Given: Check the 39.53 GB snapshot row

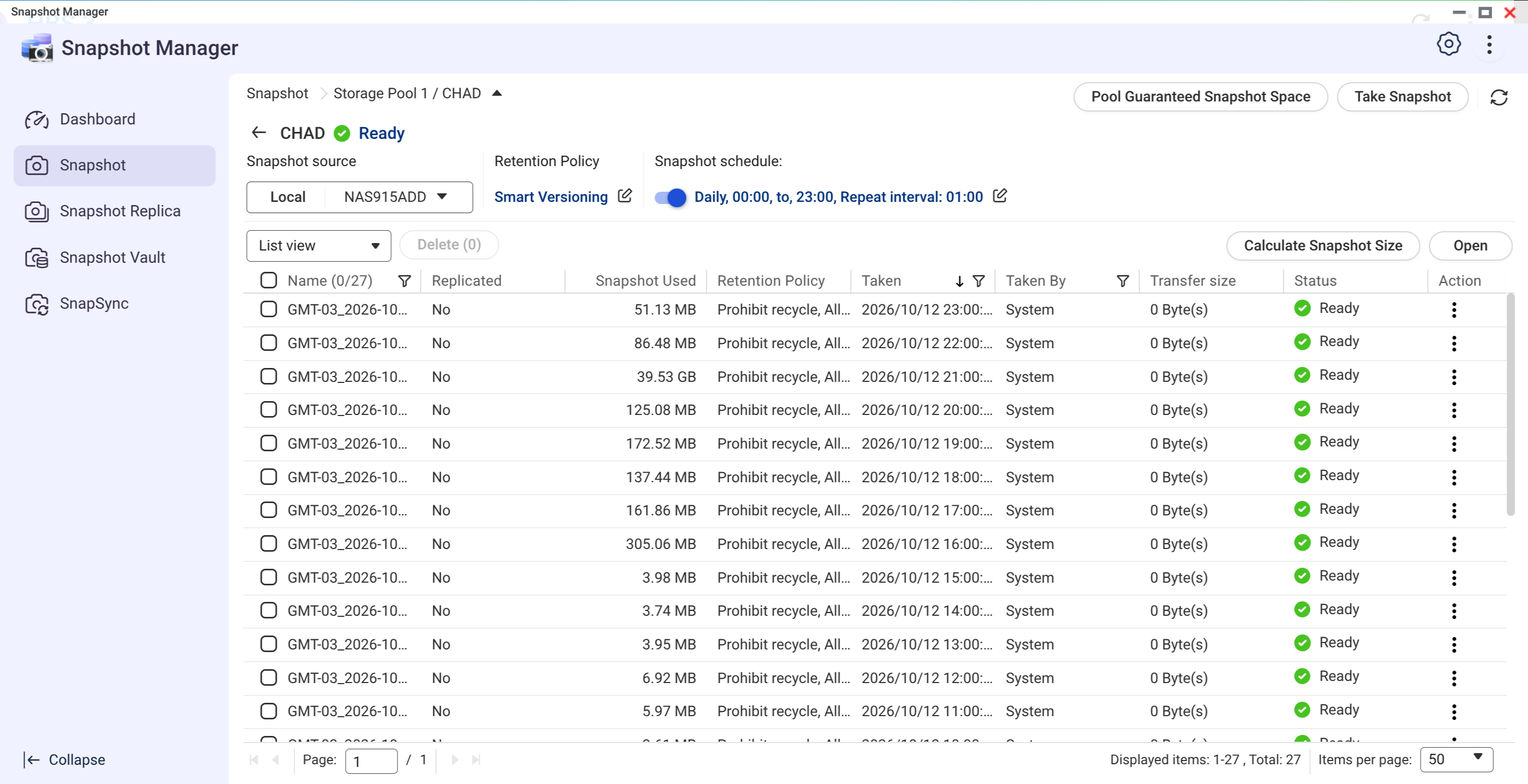Looking at the screenshot, I should point(269,376).
